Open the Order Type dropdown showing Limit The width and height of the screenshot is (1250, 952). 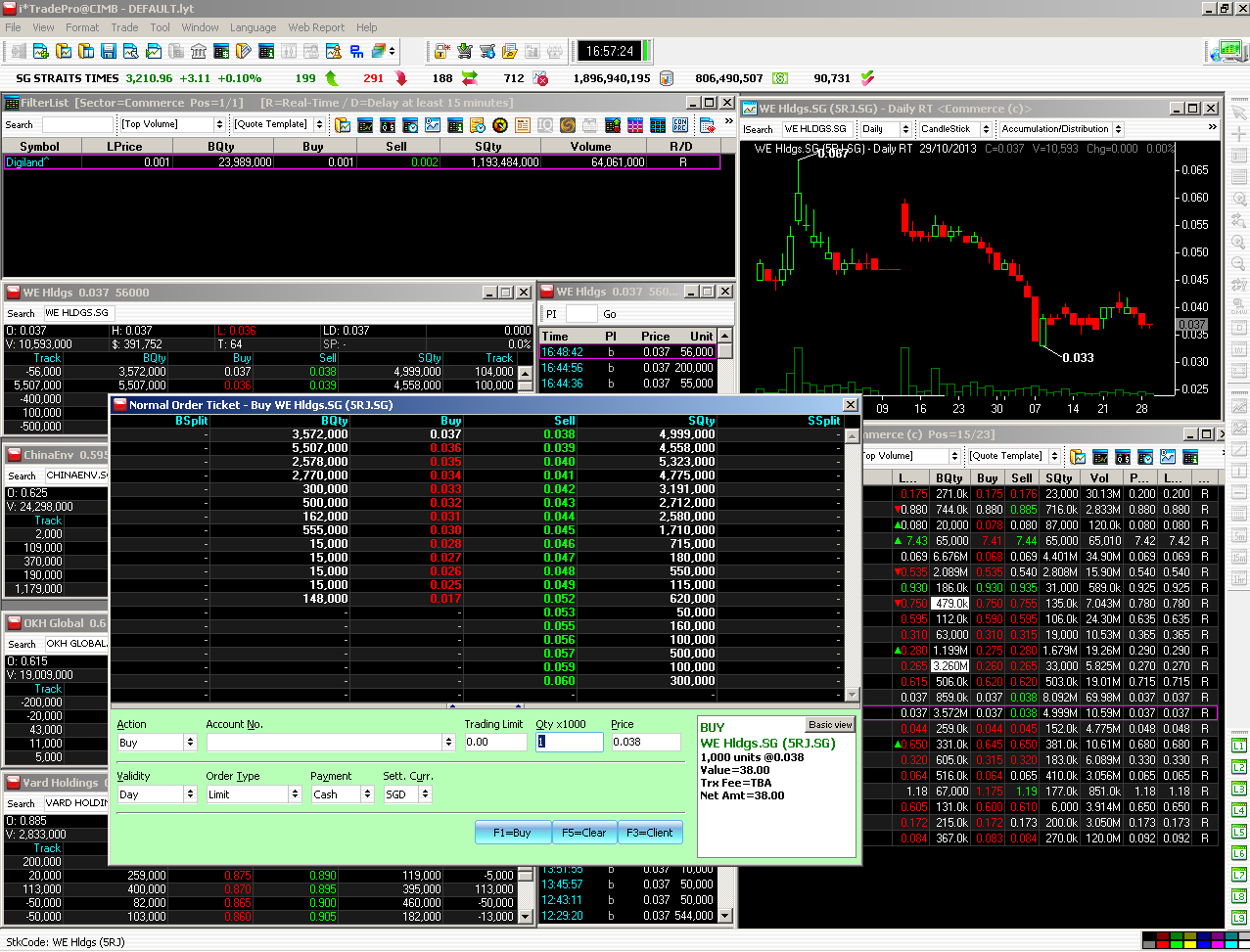(295, 794)
